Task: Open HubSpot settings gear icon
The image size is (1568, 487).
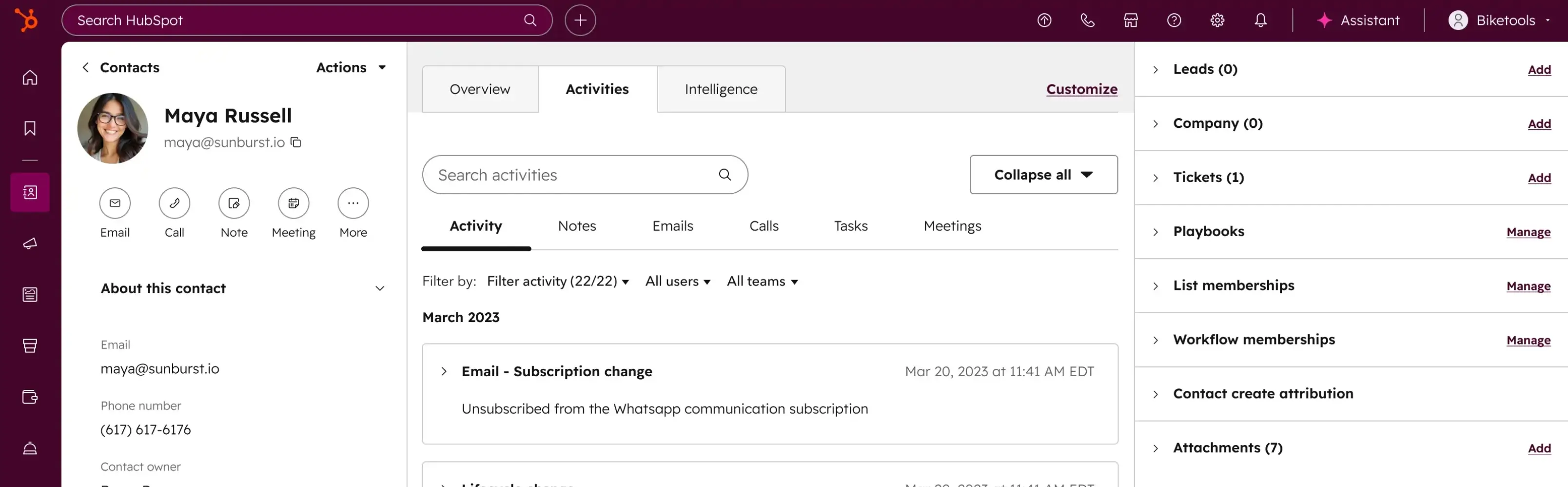Action: click(1217, 20)
